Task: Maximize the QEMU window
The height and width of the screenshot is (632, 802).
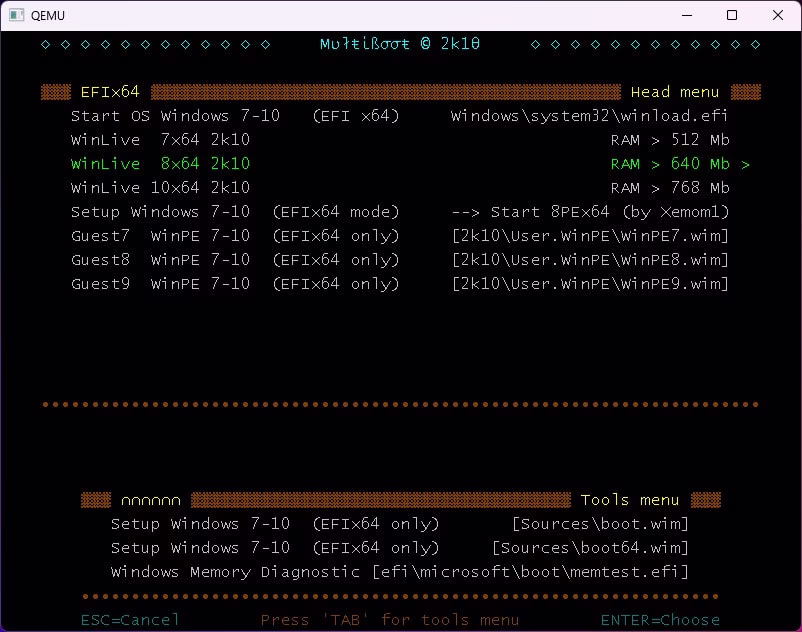Action: pyautogui.click(x=732, y=15)
